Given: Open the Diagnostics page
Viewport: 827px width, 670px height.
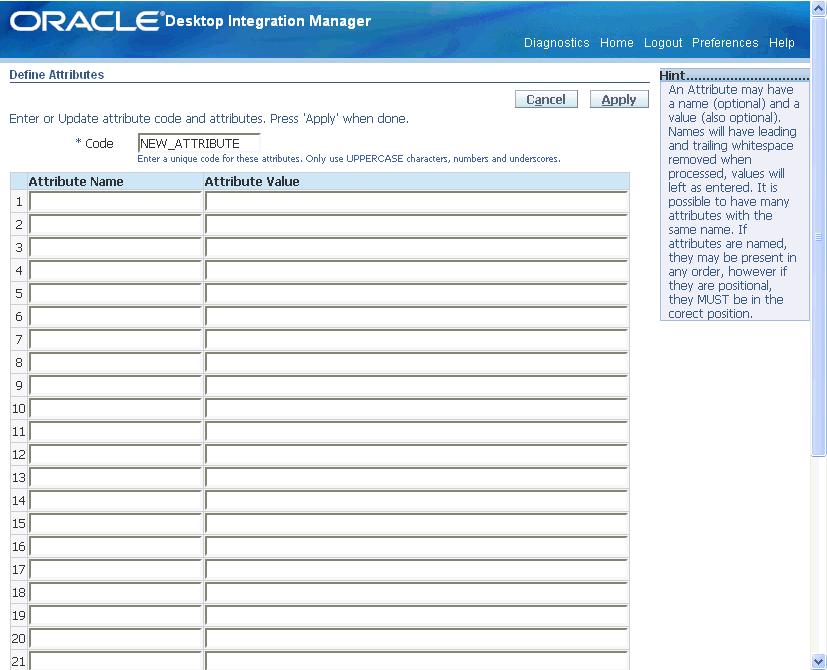Looking at the screenshot, I should [556, 43].
